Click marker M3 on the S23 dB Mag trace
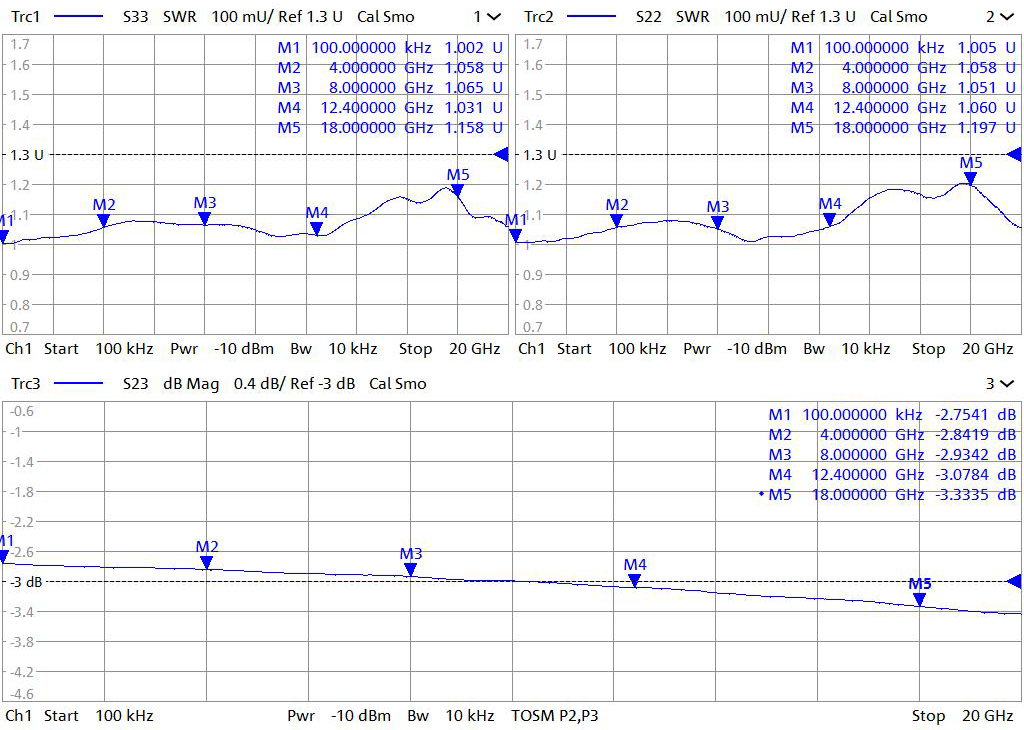The width and height of the screenshot is (1024, 730). 410,569
